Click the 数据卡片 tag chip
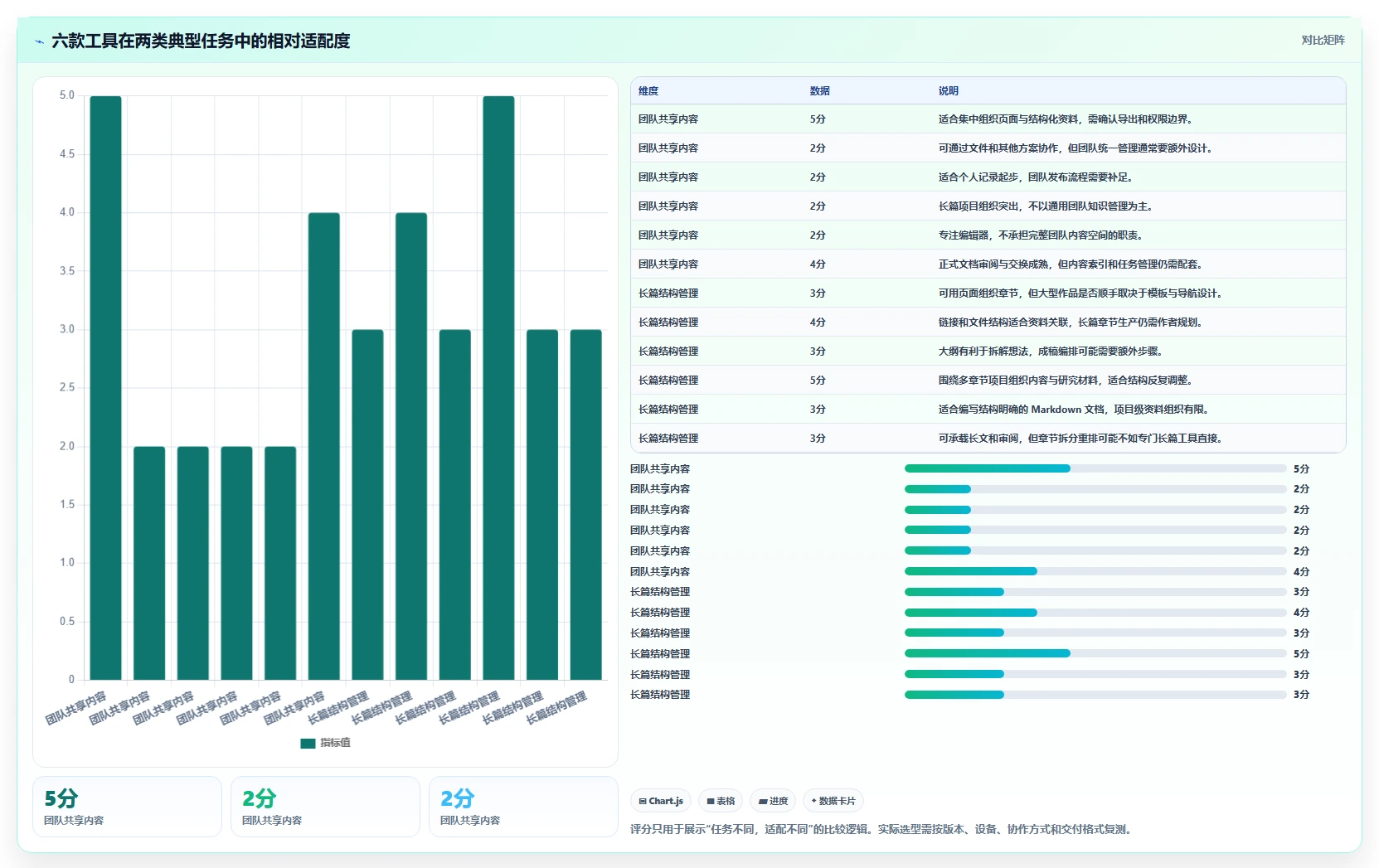 pyautogui.click(x=833, y=801)
